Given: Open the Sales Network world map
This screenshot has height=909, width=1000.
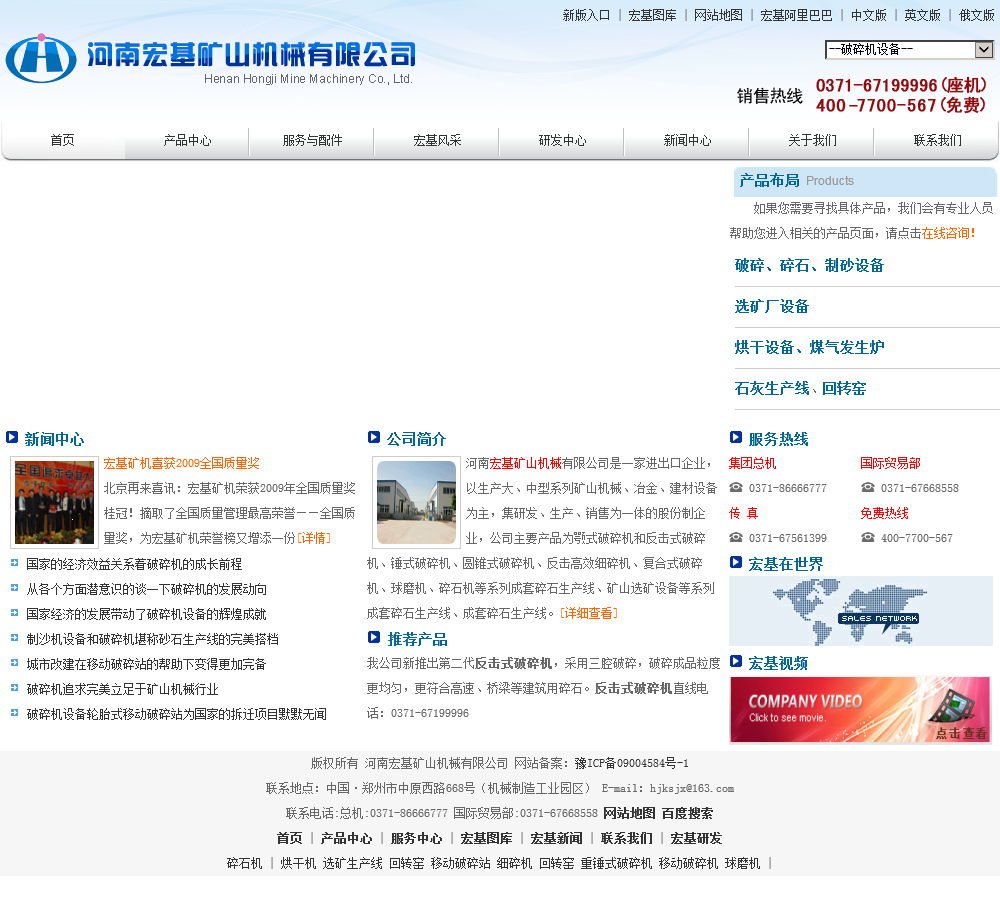Looking at the screenshot, I should [861, 611].
